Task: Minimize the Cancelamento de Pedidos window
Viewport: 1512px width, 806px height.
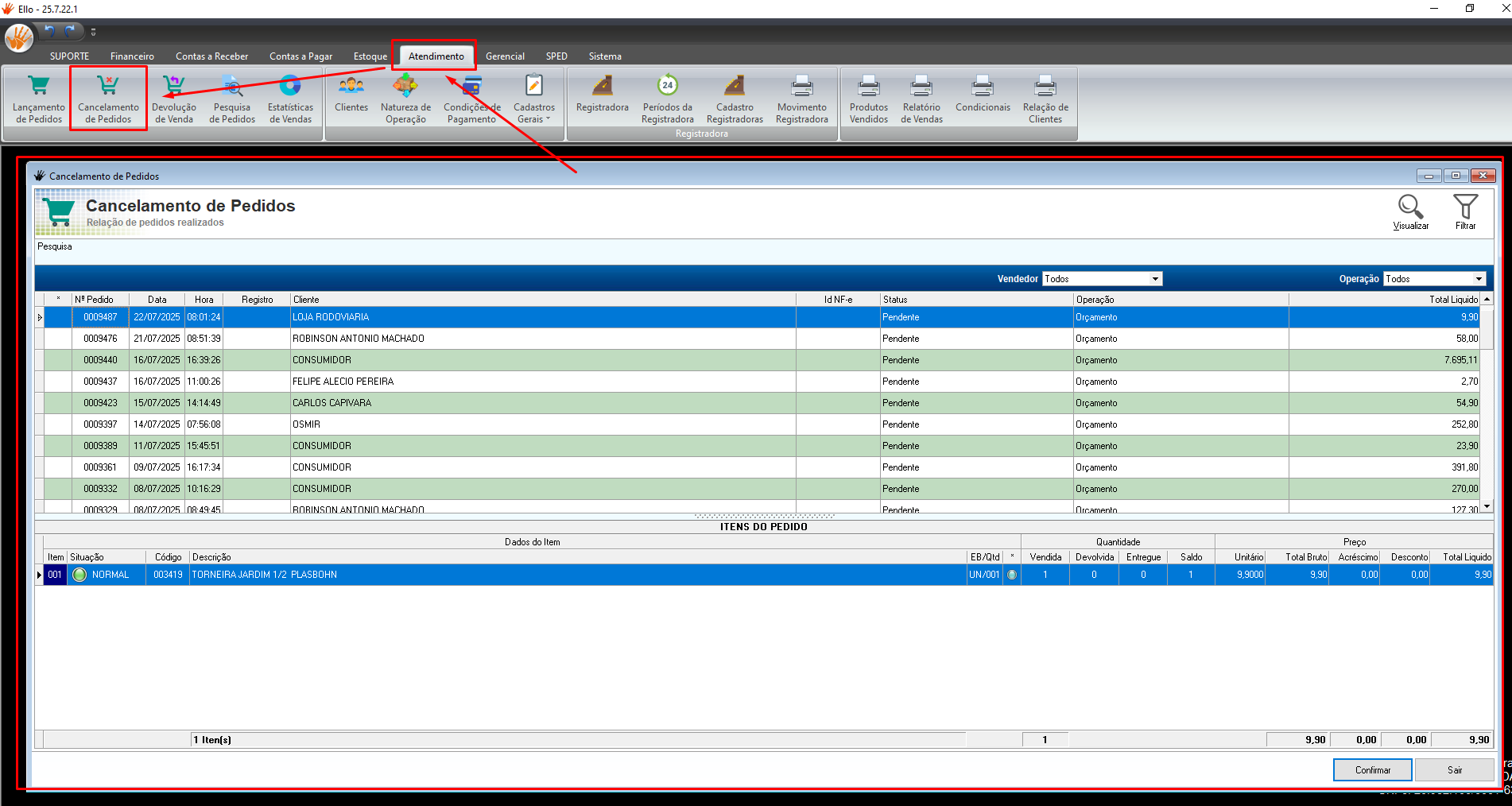Action: 1429,176
